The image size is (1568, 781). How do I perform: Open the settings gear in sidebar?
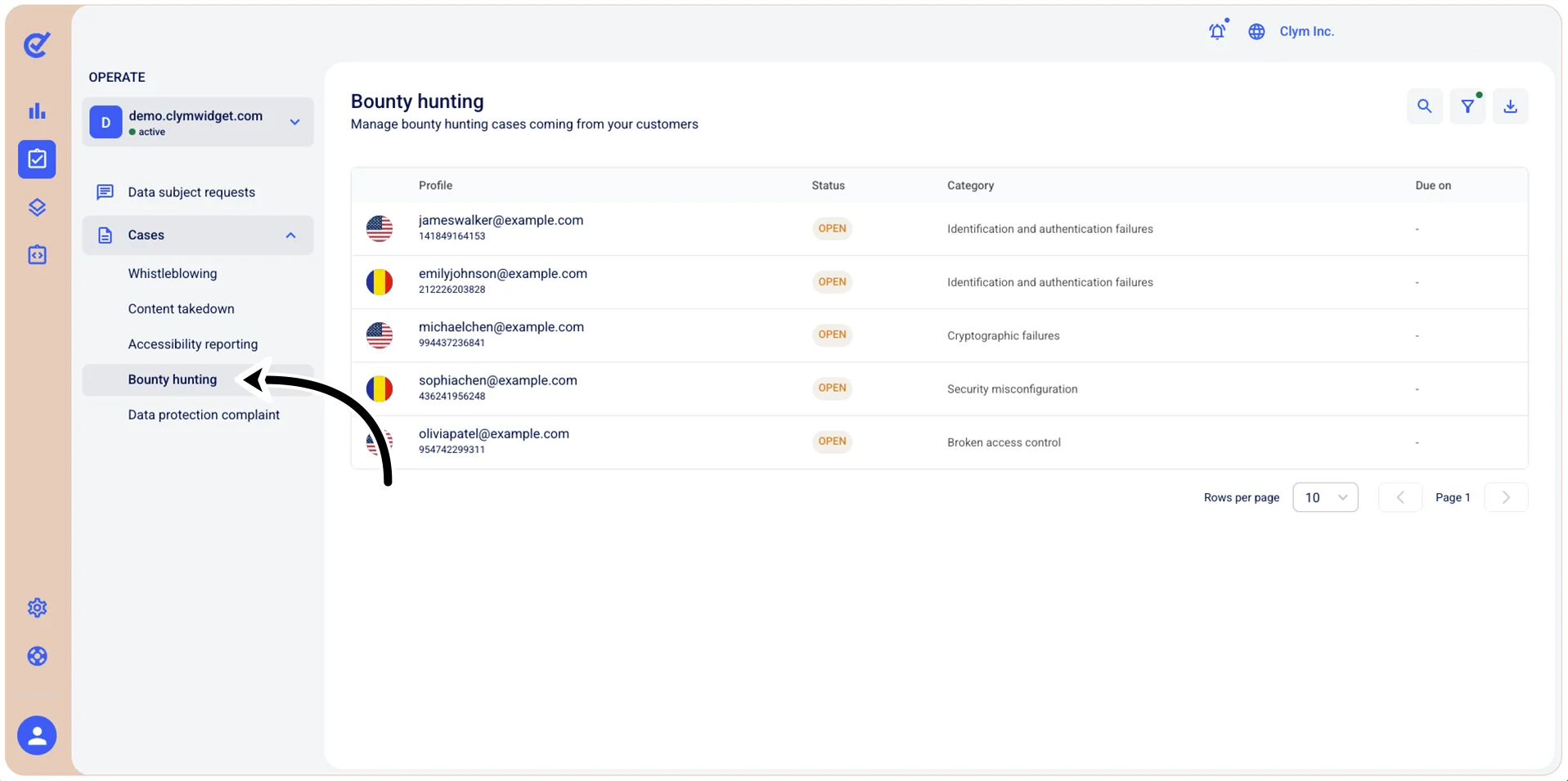pyautogui.click(x=37, y=608)
